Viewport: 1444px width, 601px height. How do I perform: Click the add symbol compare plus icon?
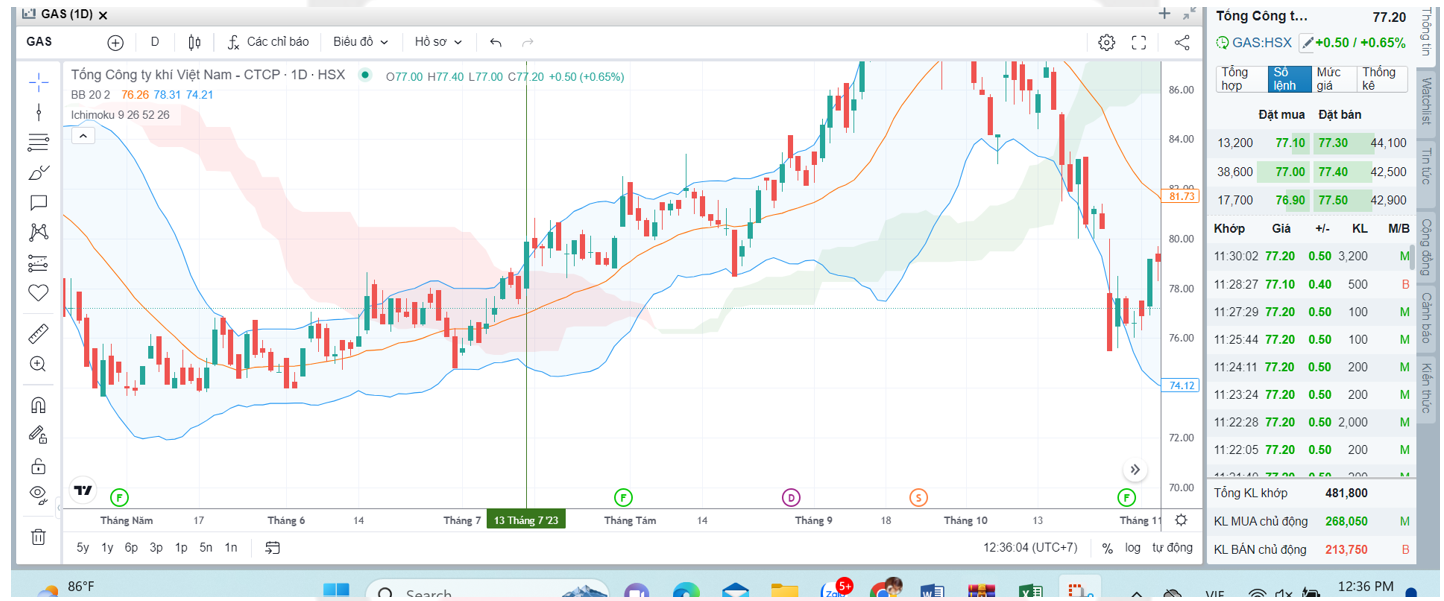(x=115, y=42)
